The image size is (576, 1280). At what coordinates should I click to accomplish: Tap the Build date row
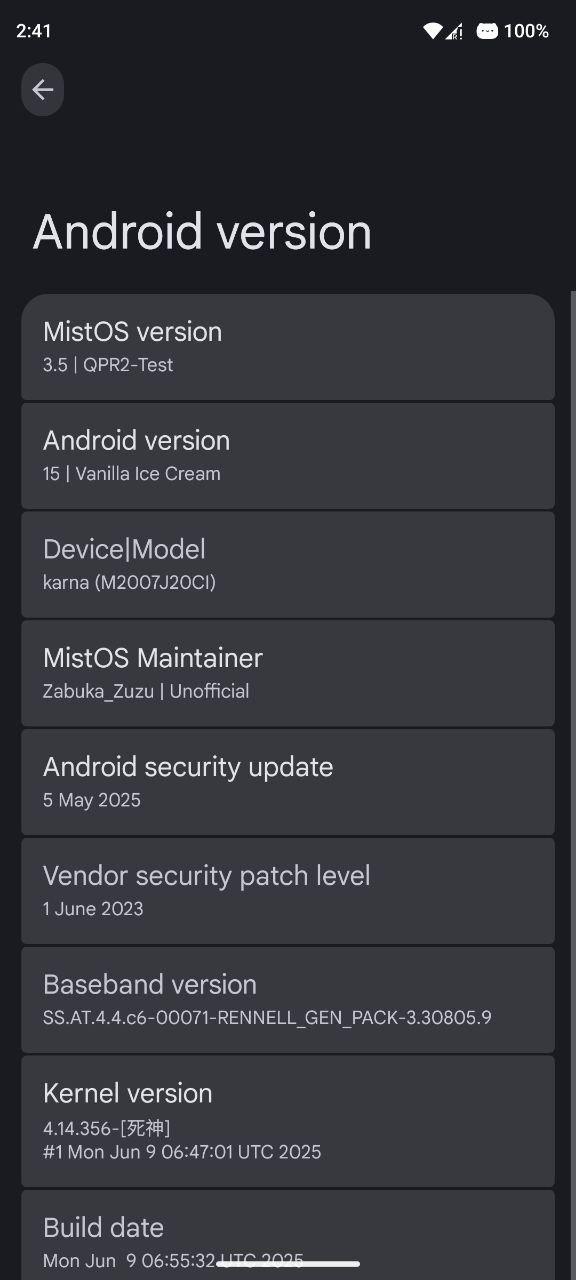[x=288, y=1235]
